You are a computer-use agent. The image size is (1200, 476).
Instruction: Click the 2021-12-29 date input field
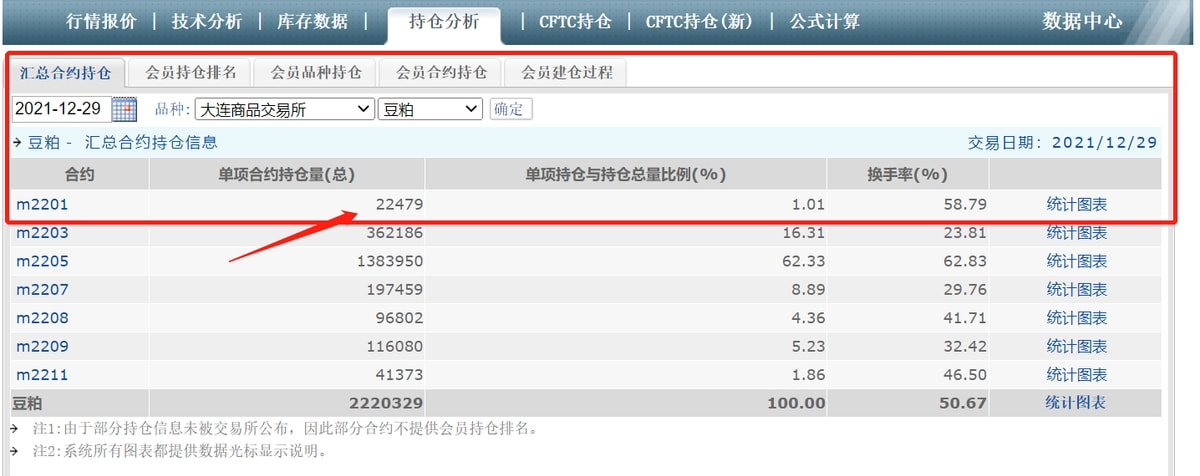coord(60,109)
